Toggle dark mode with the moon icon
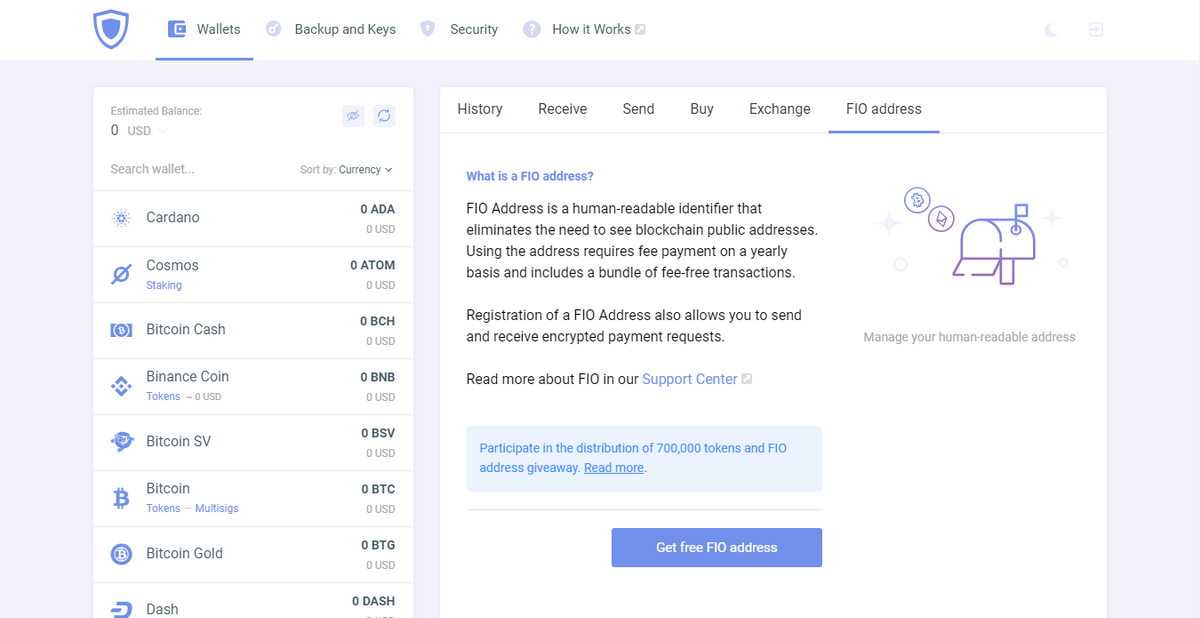The image size is (1200, 618). pos(1051,30)
